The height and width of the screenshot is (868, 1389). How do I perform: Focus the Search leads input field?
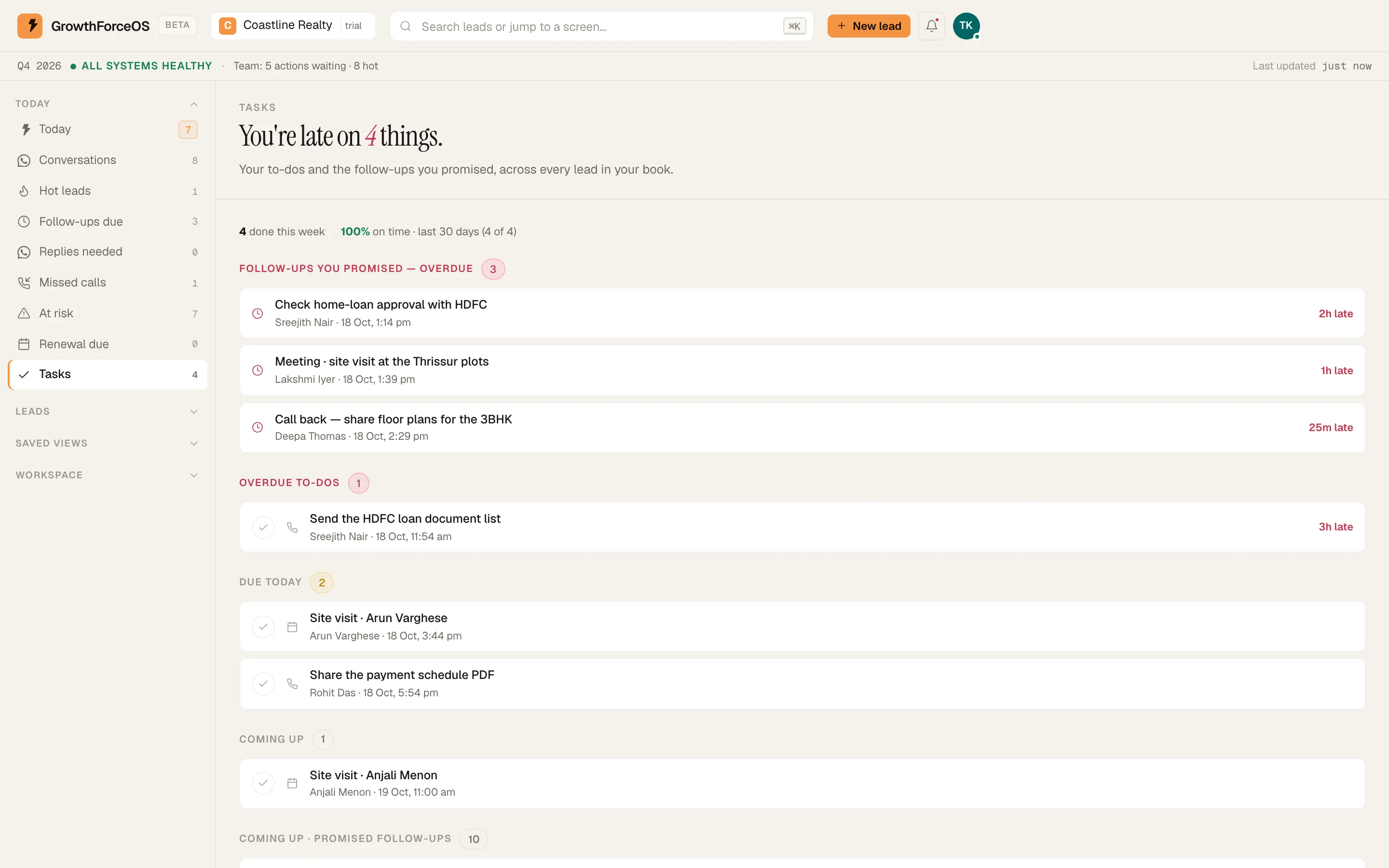click(x=601, y=27)
